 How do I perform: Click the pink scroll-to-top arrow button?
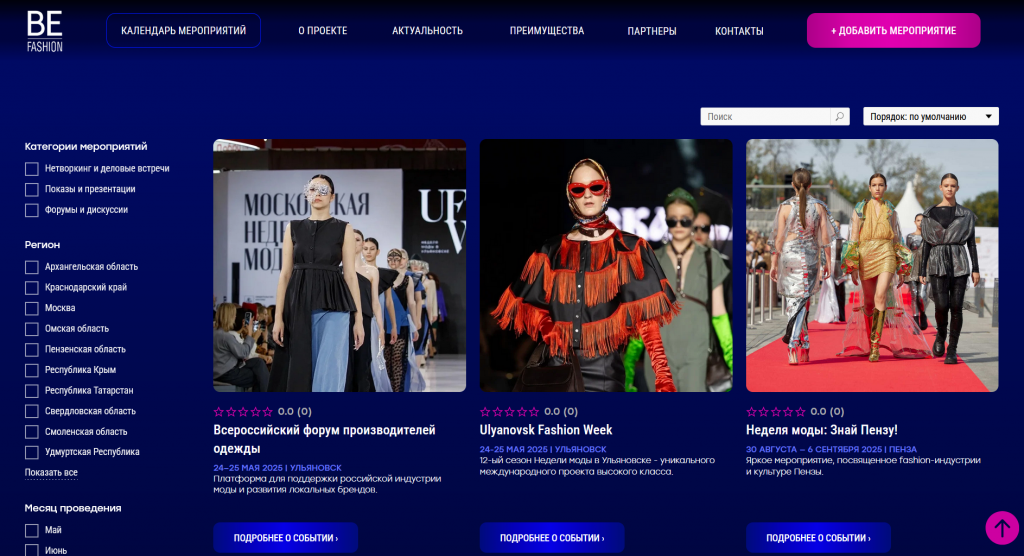tap(1002, 527)
